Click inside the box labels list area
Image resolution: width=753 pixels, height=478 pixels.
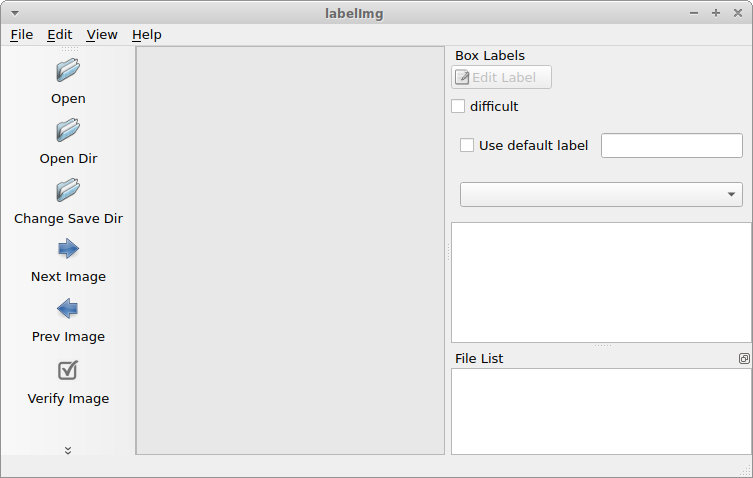click(601, 282)
